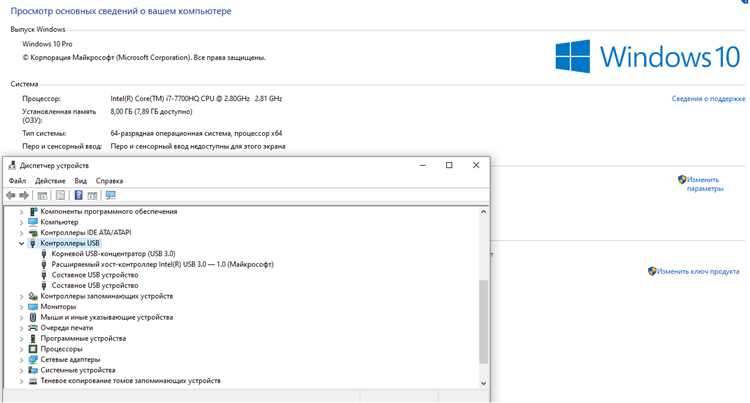Click the printer icon beside Очереди печати
The width and height of the screenshot is (750, 403).
[x=33, y=328]
